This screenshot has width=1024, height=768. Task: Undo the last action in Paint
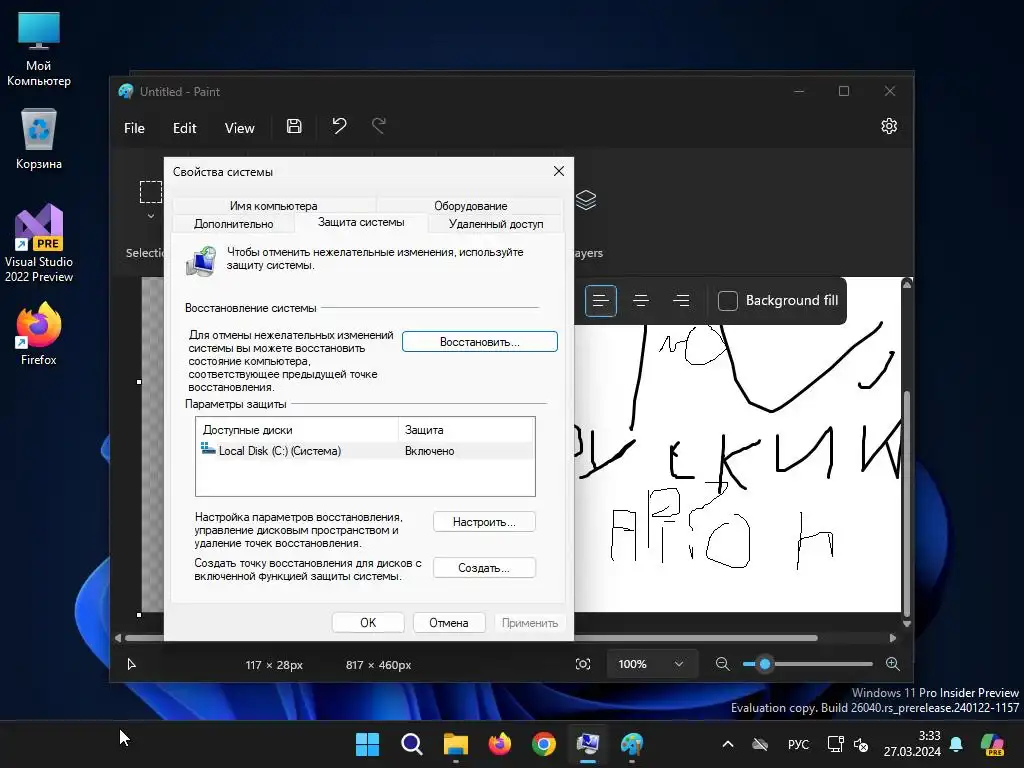click(339, 125)
